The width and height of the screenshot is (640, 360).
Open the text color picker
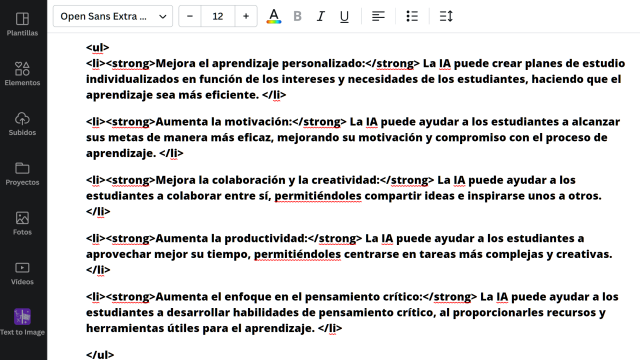click(274, 16)
